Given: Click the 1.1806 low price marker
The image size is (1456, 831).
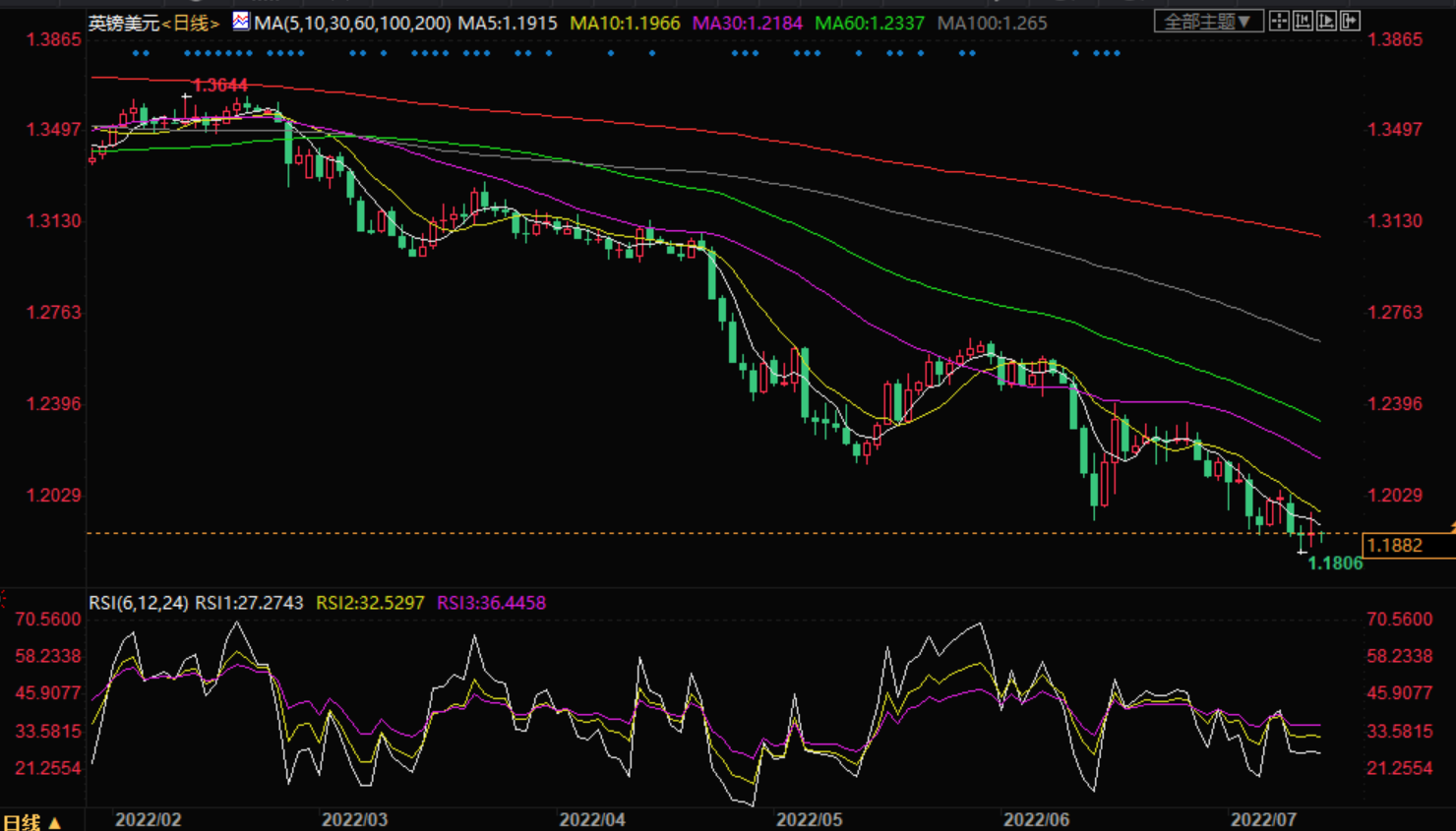Looking at the screenshot, I should point(1335,564).
